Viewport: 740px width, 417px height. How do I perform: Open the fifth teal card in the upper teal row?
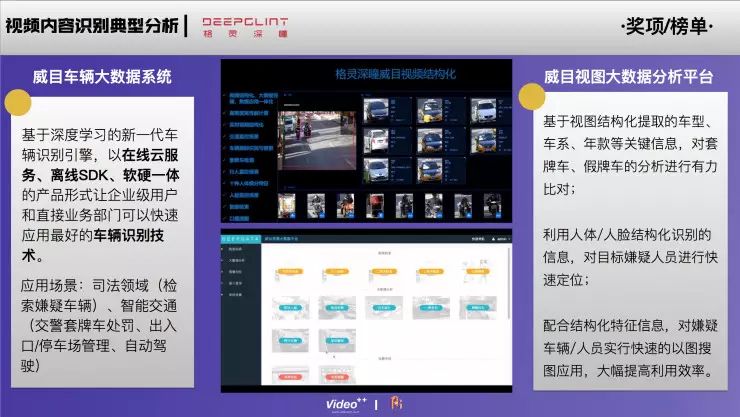(478, 308)
